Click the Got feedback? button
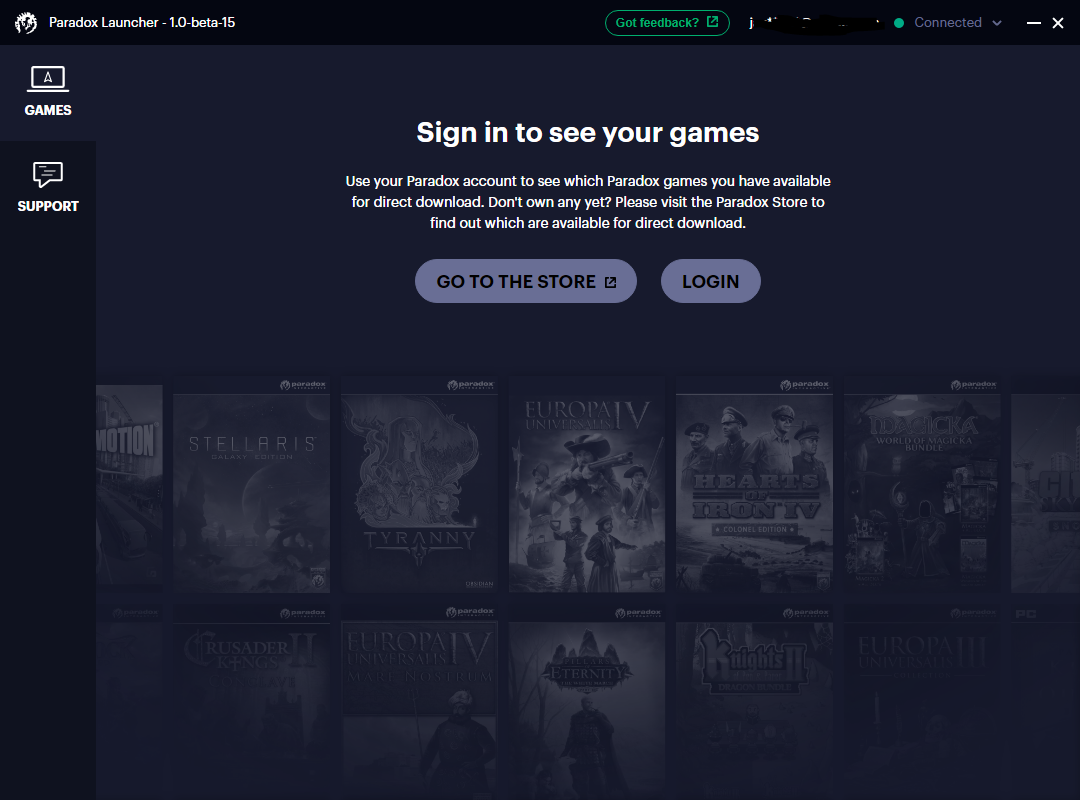1080x800 pixels. point(667,23)
